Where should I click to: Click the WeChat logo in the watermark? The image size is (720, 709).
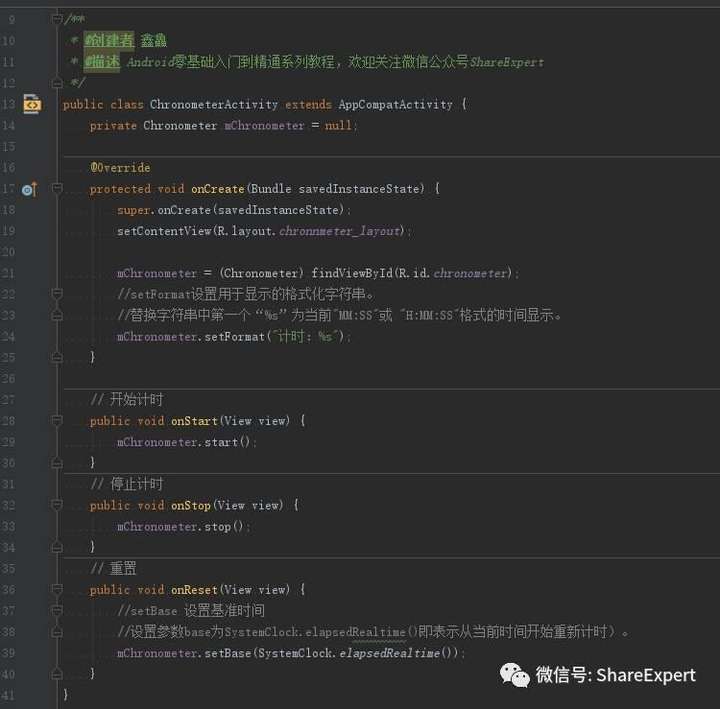click(x=515, y=675)
